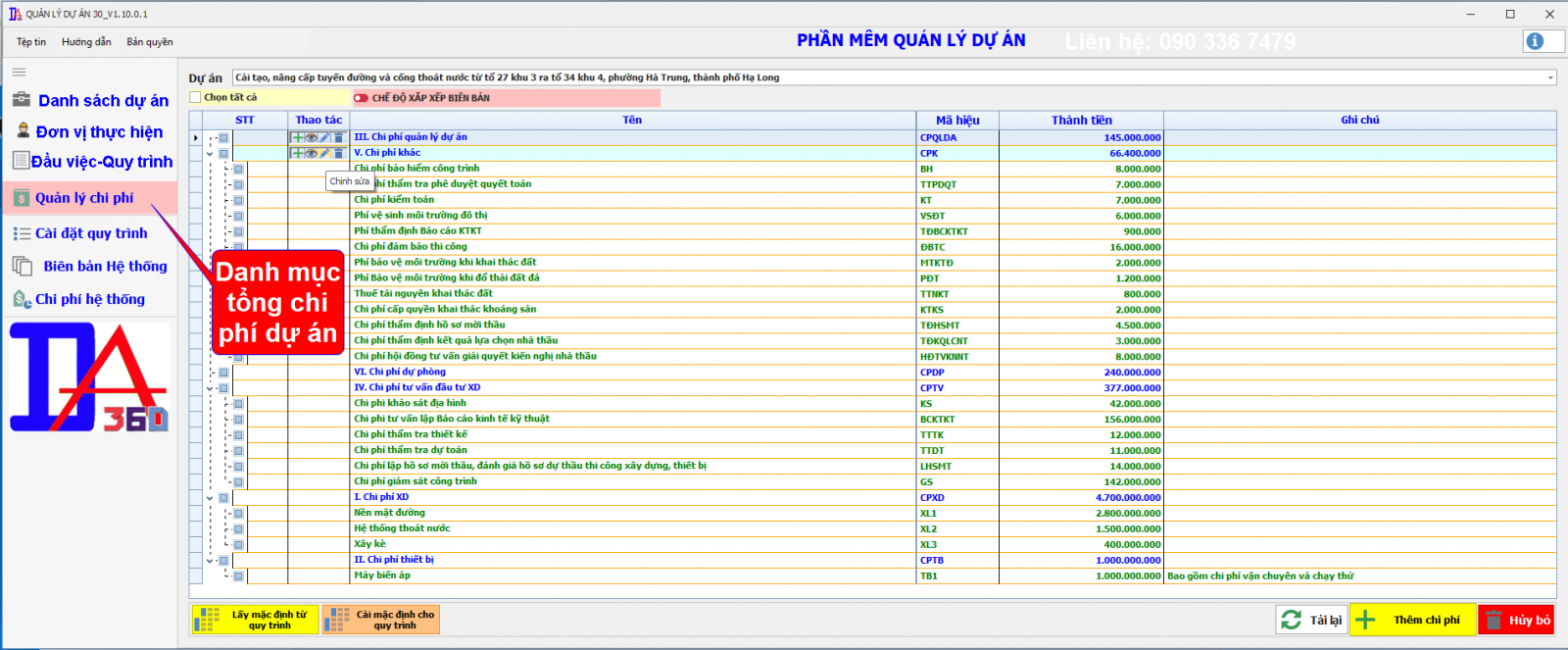Click code cell 'LHSMT'
Screen dimensions: 1568x650
tap(957, 467)
